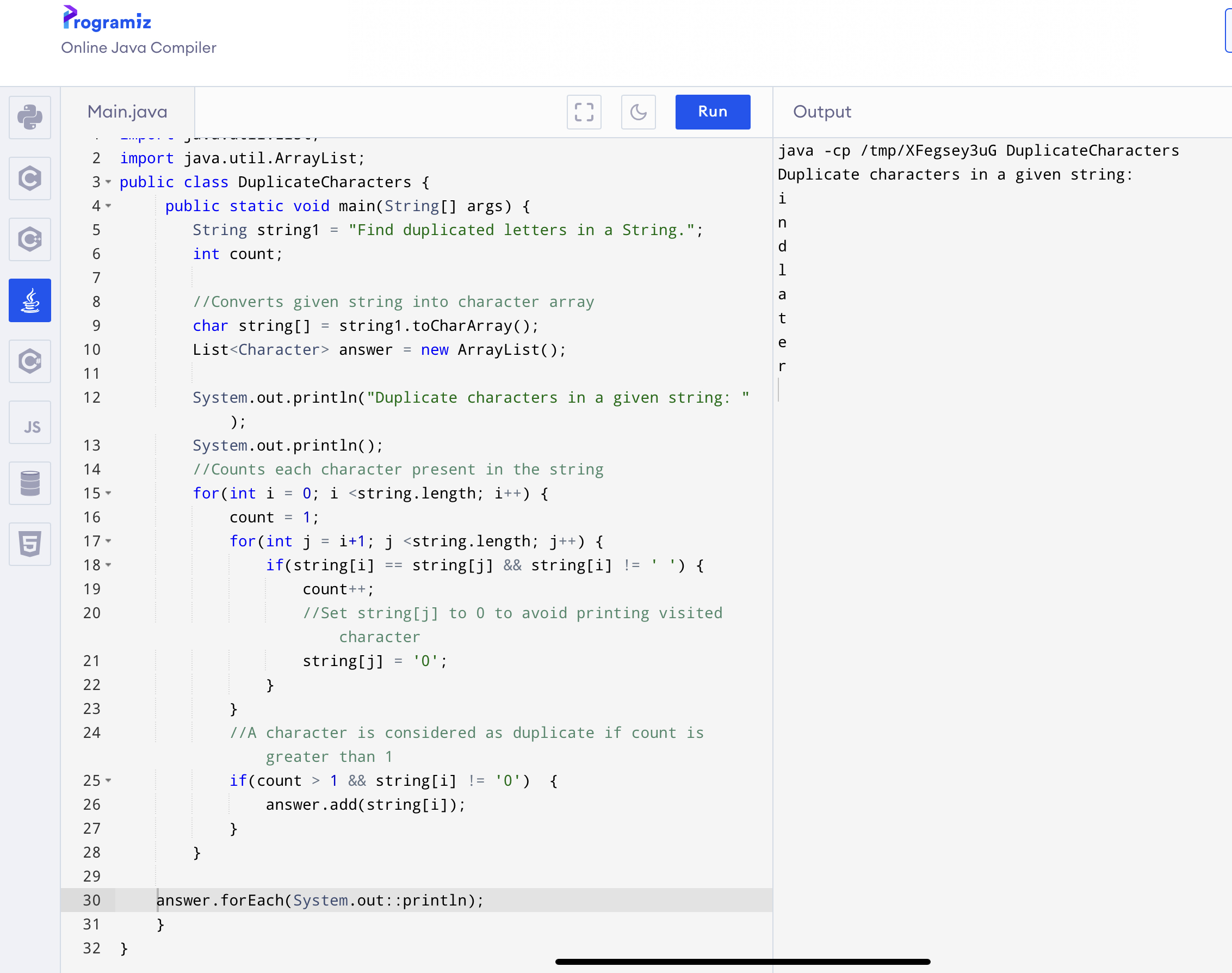Toggle the editor fullscreen mode
Viewport: 1232px width, 973px height.
tap(584, 112)
